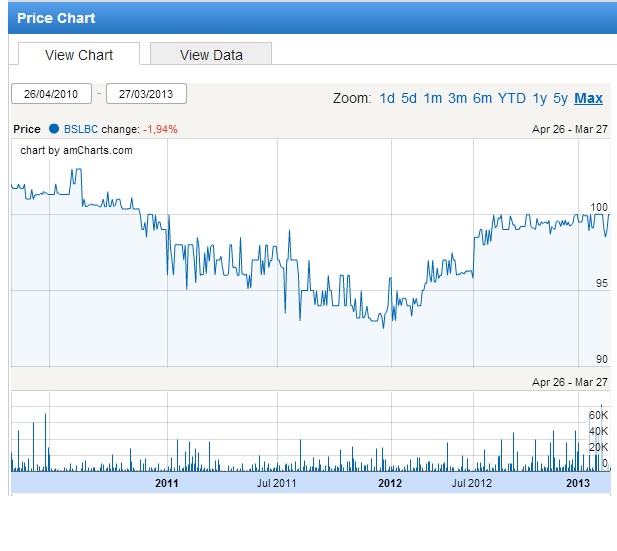Edit the end date field 27/03/2013
Viewport: 617px width, 551px height.
[x=146, y=94]
